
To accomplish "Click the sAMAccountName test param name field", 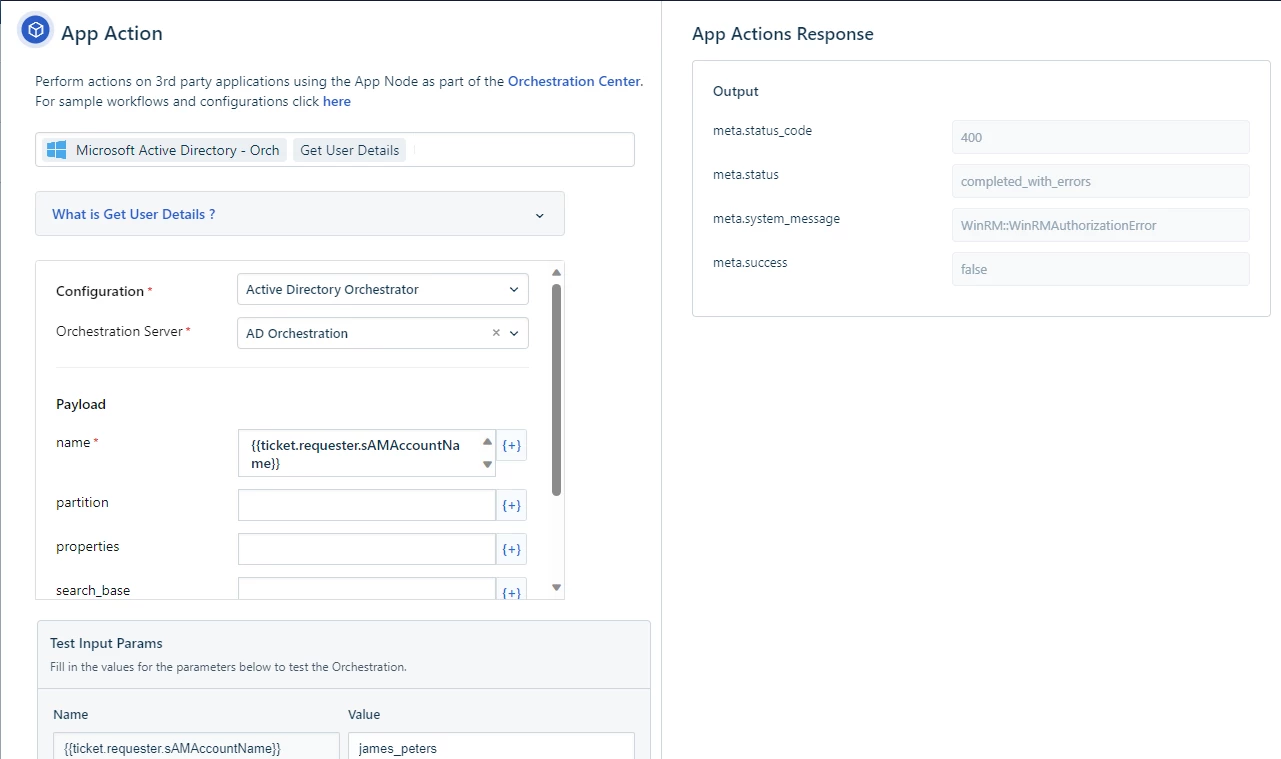I will [x=196, y=746].
